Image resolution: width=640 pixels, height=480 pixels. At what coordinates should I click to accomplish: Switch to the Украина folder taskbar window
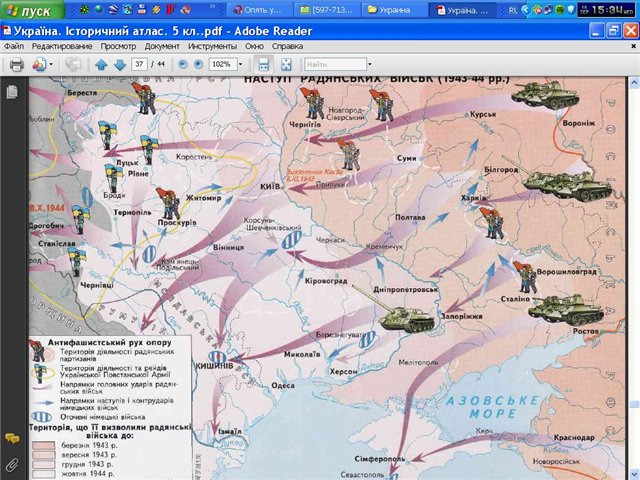pyautogui.click(x=394, y=10)
